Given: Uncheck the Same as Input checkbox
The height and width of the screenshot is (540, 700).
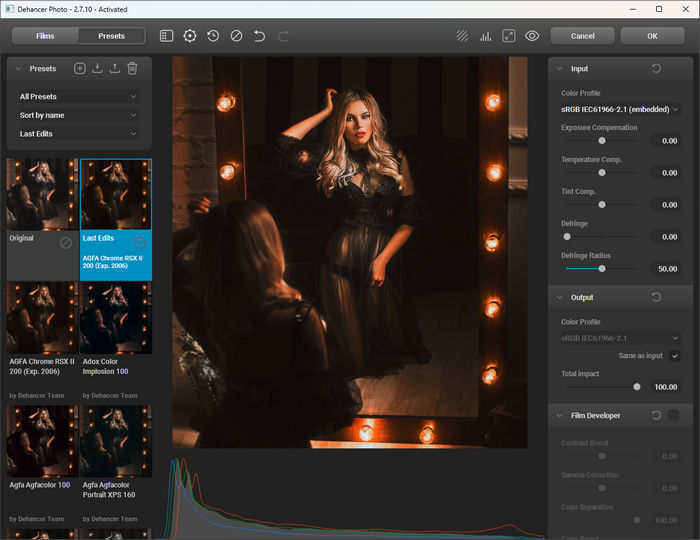Looking at the screenshot, I should 675,356.
